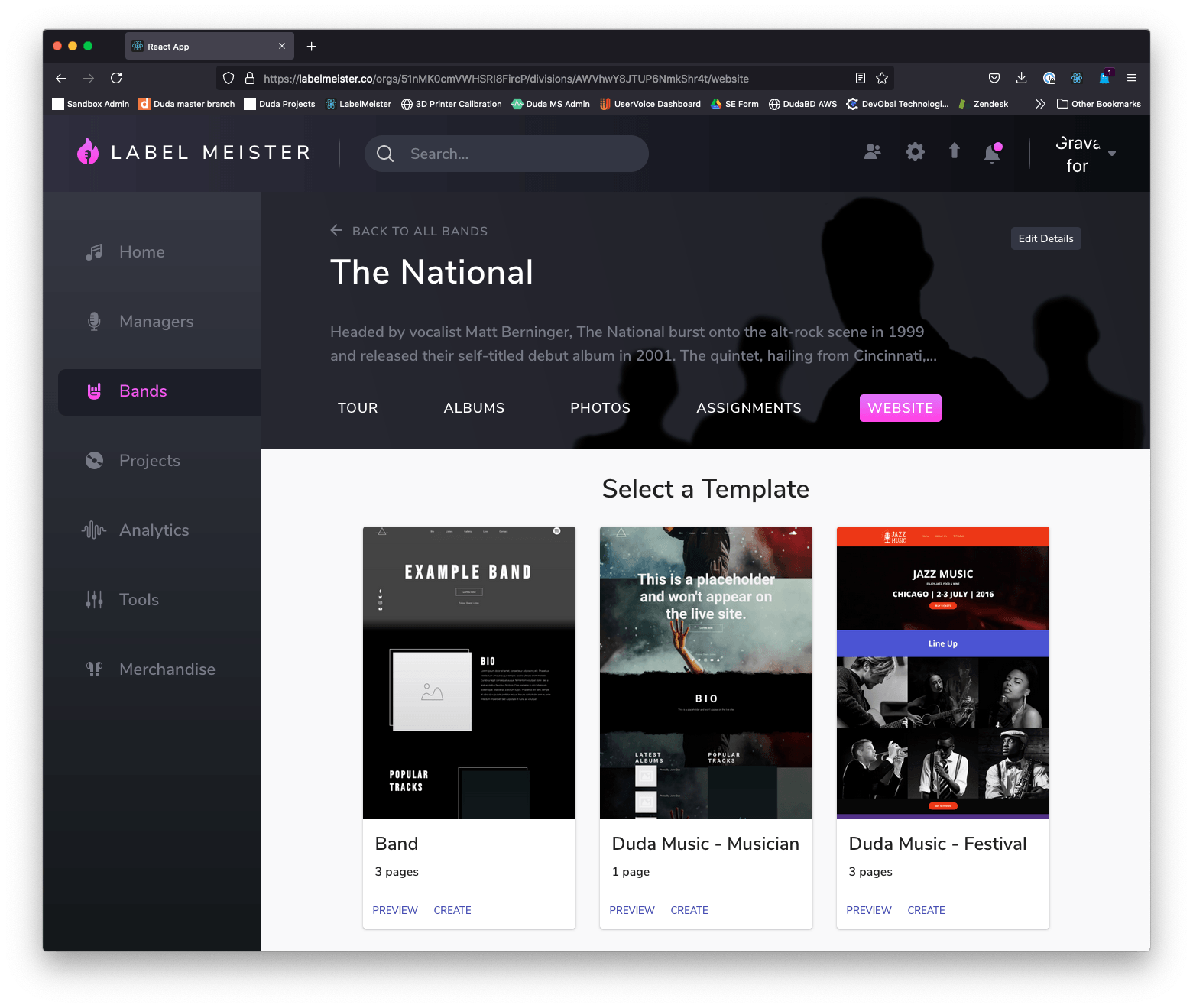Click the Bands rock-hand icon
The image size is (1193, 1008).
click(x=94, y=391)
